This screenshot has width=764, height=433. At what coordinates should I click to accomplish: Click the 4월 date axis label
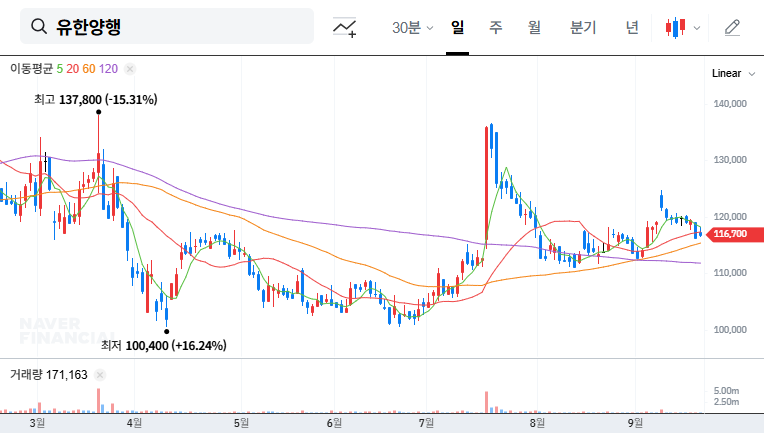(x=134, y=423)
